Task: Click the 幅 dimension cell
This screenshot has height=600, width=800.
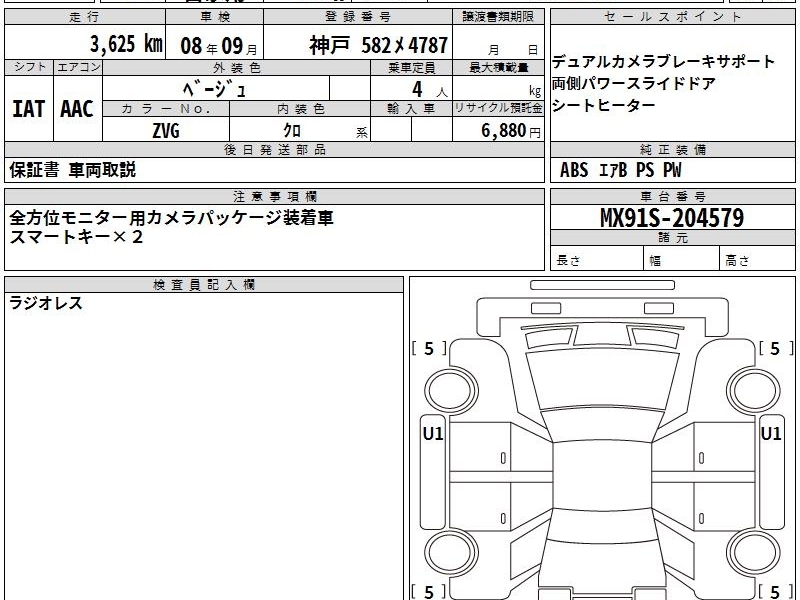Action: tap(682, 258)
